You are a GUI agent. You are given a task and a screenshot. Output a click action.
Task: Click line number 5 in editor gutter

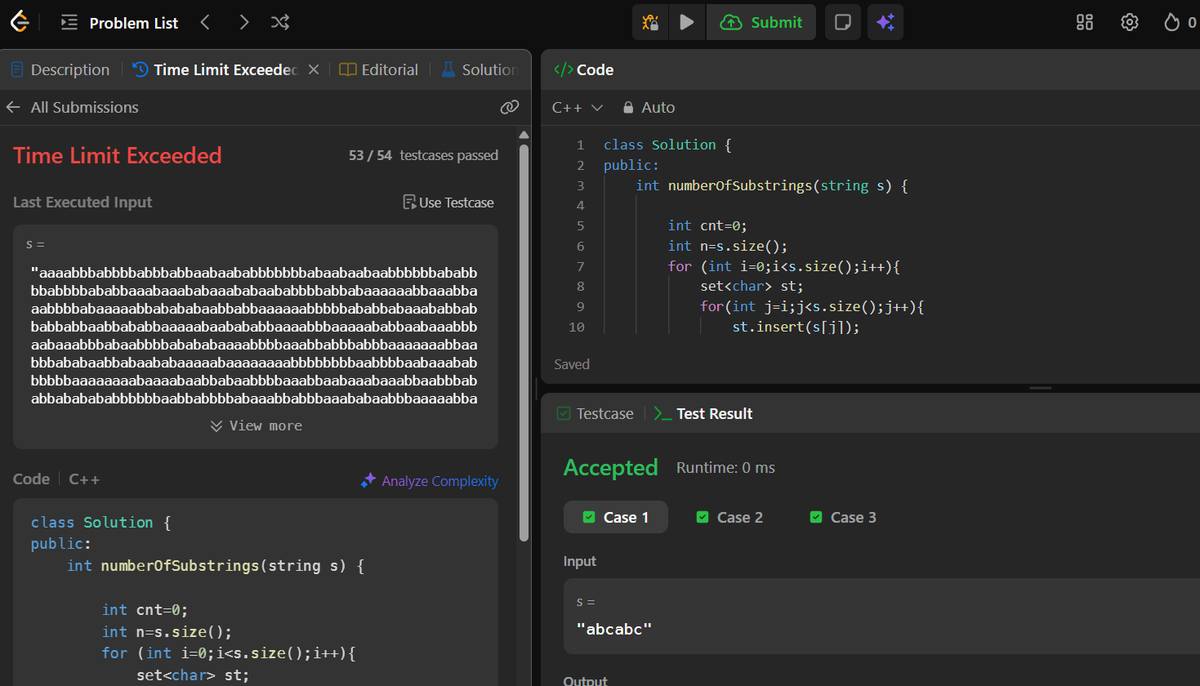(x=580, y=225)
